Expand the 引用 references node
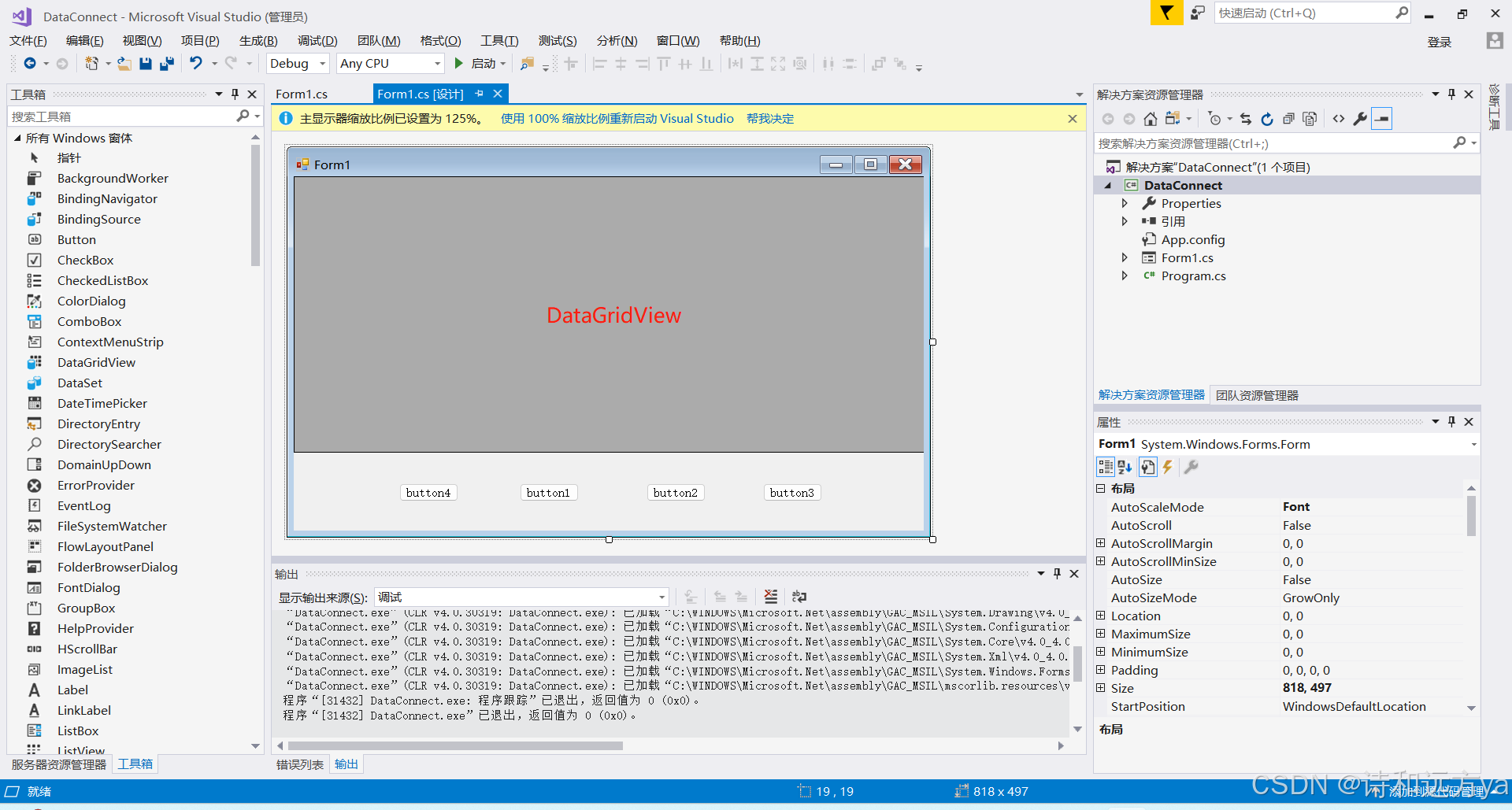Image resolution: width=1512 pixels, height=810 pixels. point(1125,221)
